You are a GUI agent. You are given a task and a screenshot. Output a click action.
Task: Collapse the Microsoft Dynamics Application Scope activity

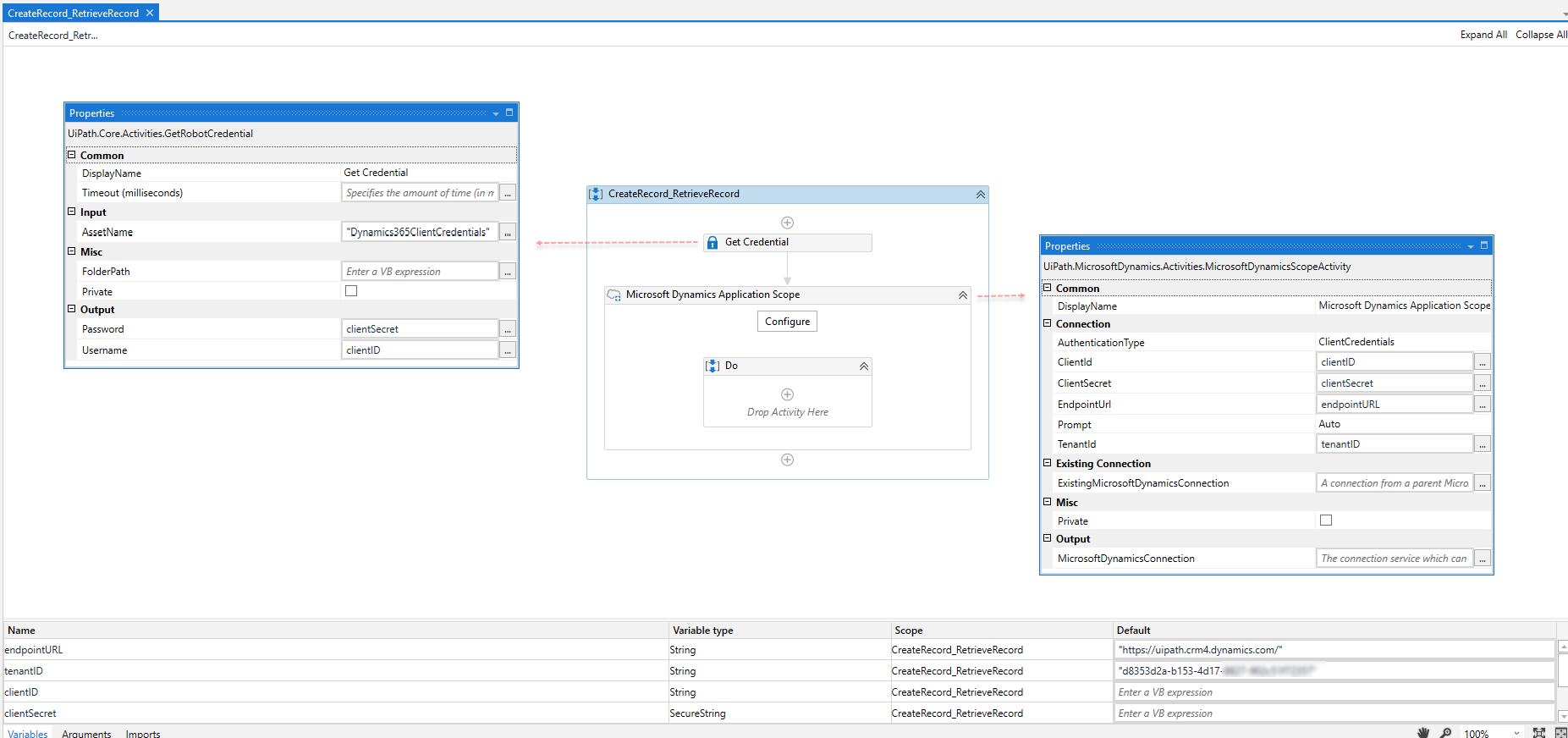pos(963,295)
